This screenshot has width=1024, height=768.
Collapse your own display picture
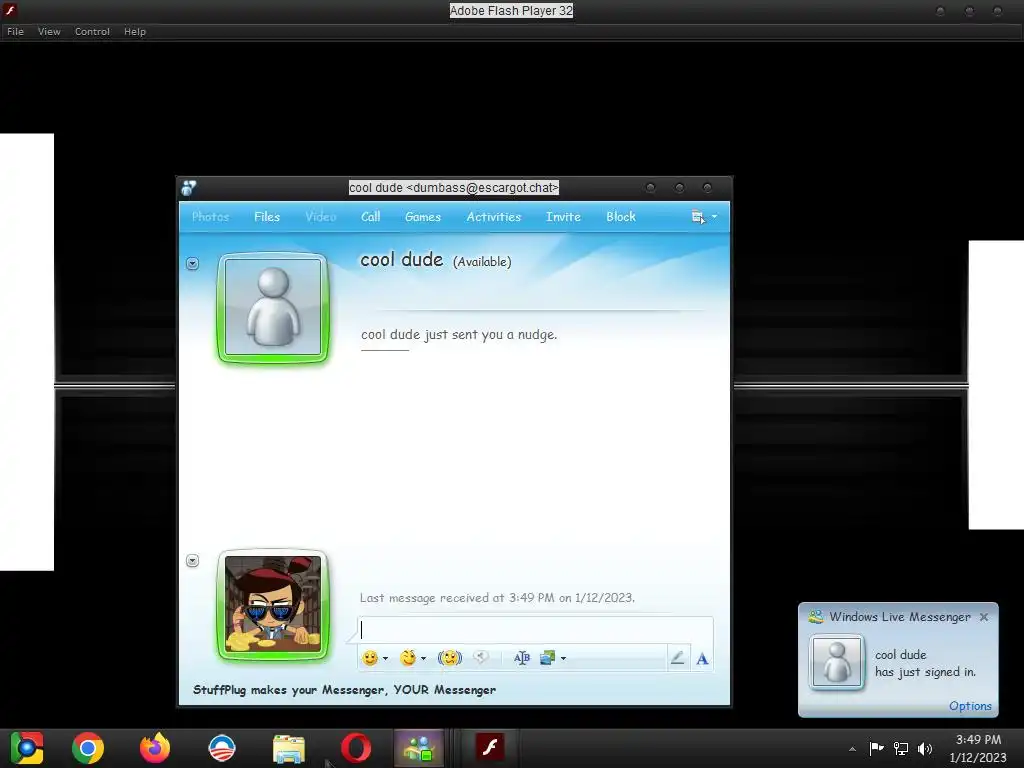(x=192, y=561)
